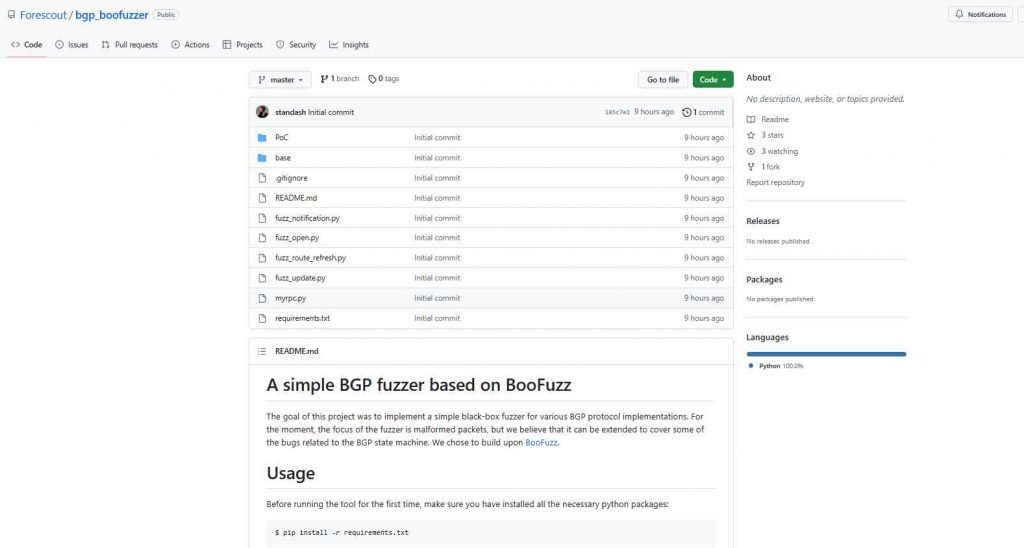
Task: Click the README.md file icon in file list
Action: coord(262,198)
